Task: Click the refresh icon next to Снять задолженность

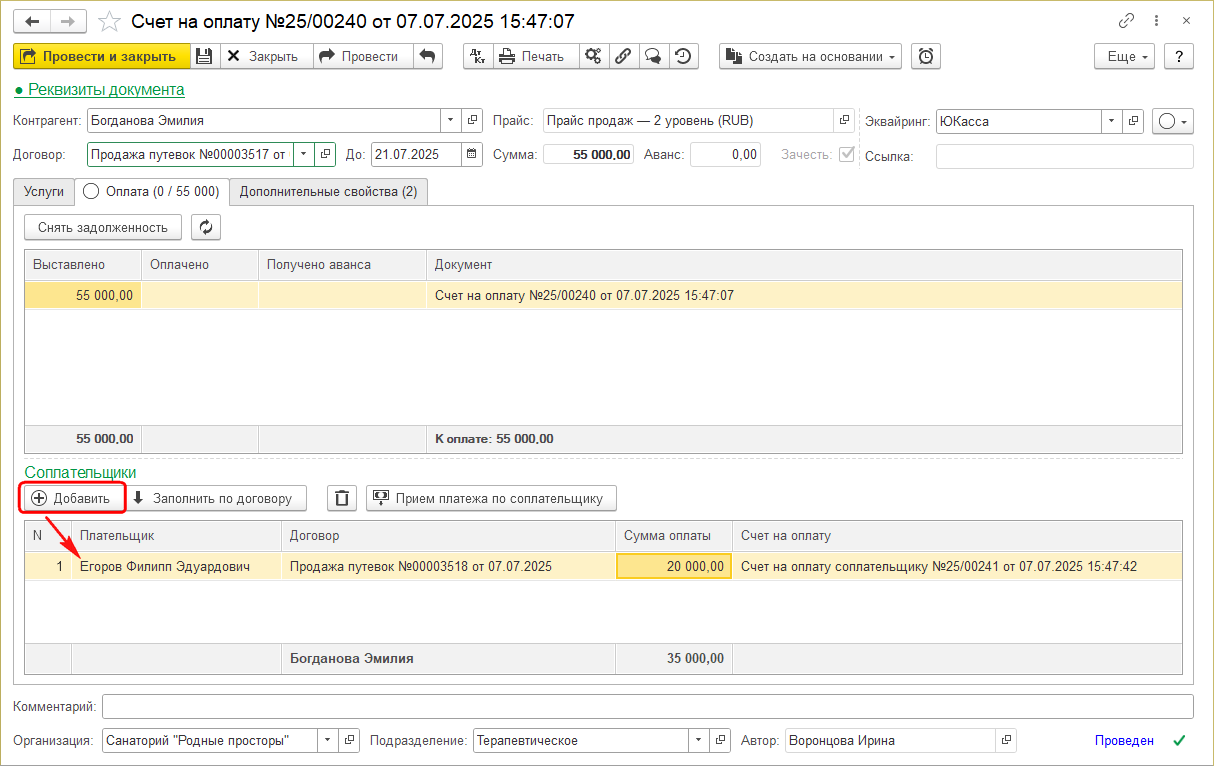Action: click(206, 227)
